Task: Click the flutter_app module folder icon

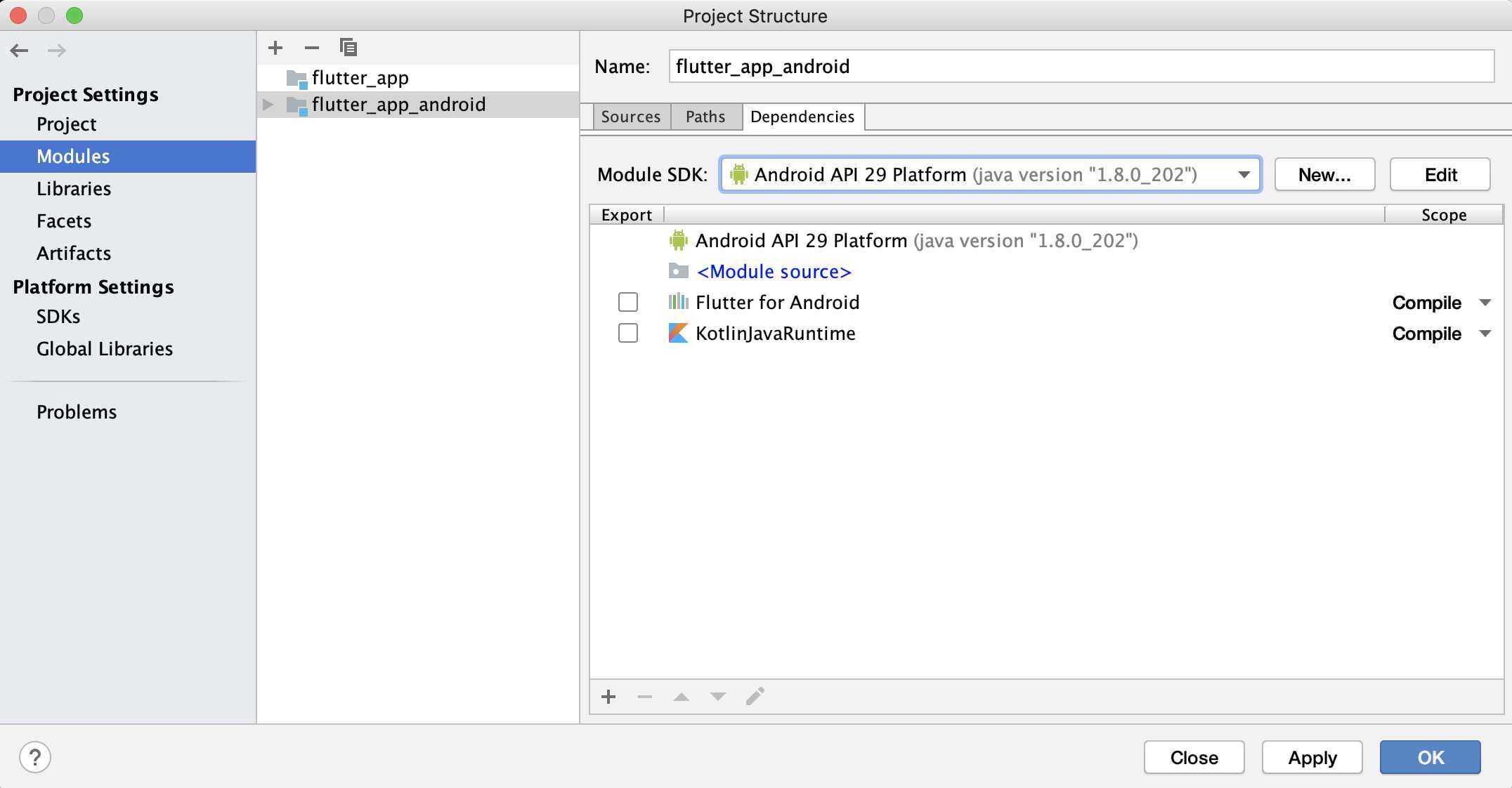Action: [297, 79]
